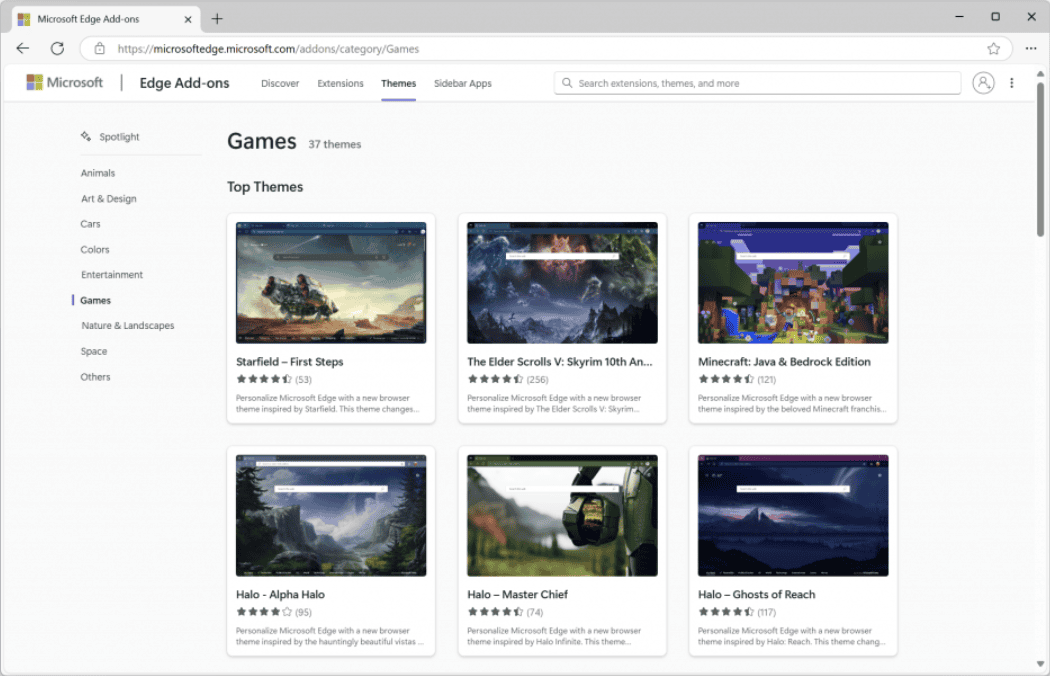Open the Sidebar Apps tab
1050x676 pixels.
tap(463, 83)
